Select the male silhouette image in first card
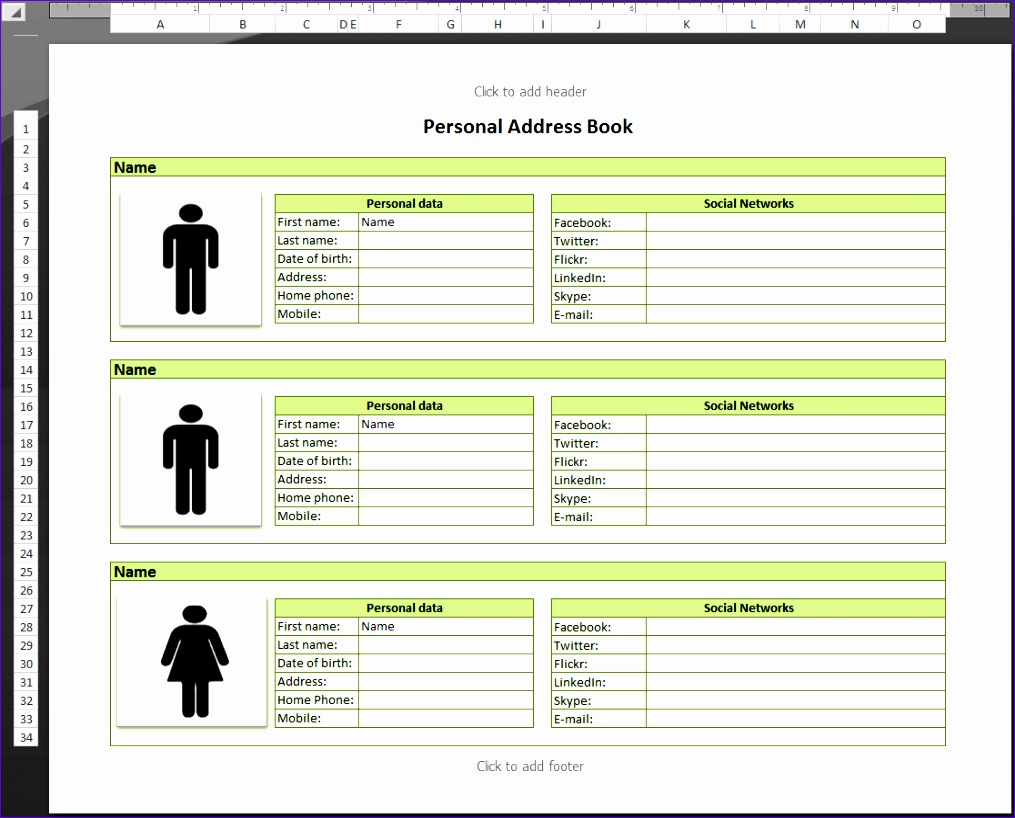This screenshot has width=1015, height=818. (190, 260)
